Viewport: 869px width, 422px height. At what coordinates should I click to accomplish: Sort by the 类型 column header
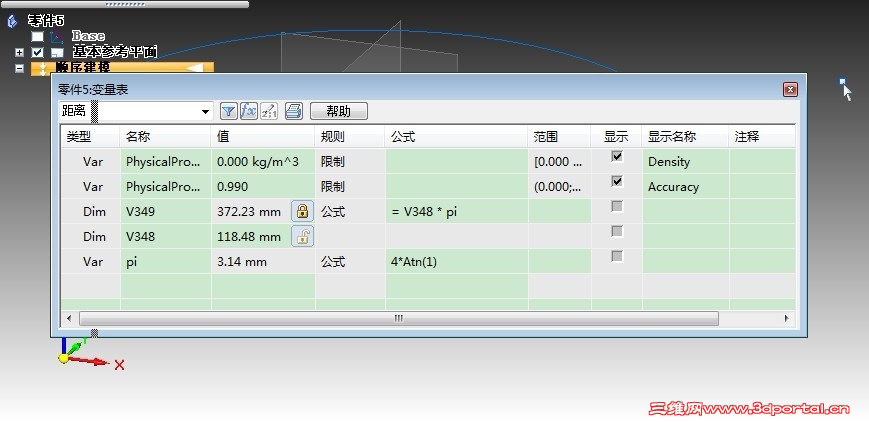(90, 136)
